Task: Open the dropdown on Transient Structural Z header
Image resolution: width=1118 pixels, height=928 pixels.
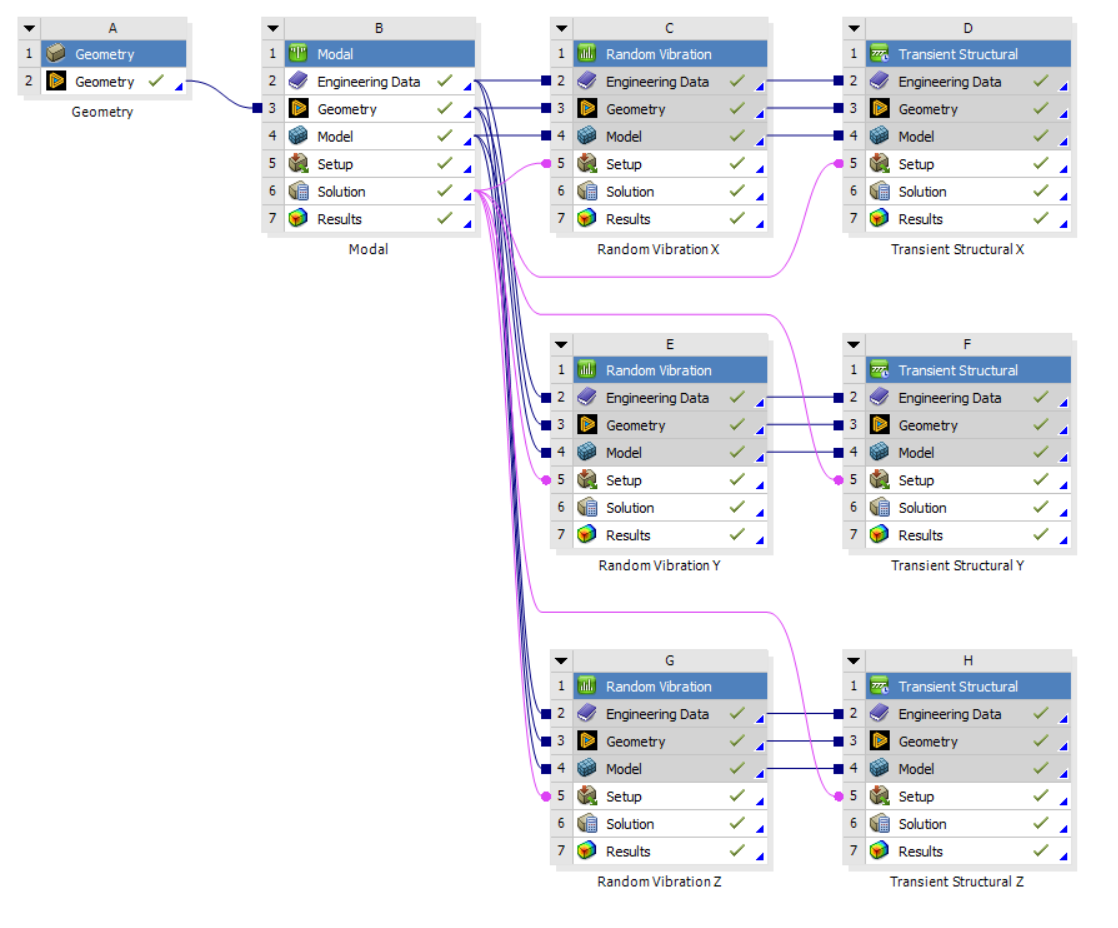Action: tap(852, 660)
